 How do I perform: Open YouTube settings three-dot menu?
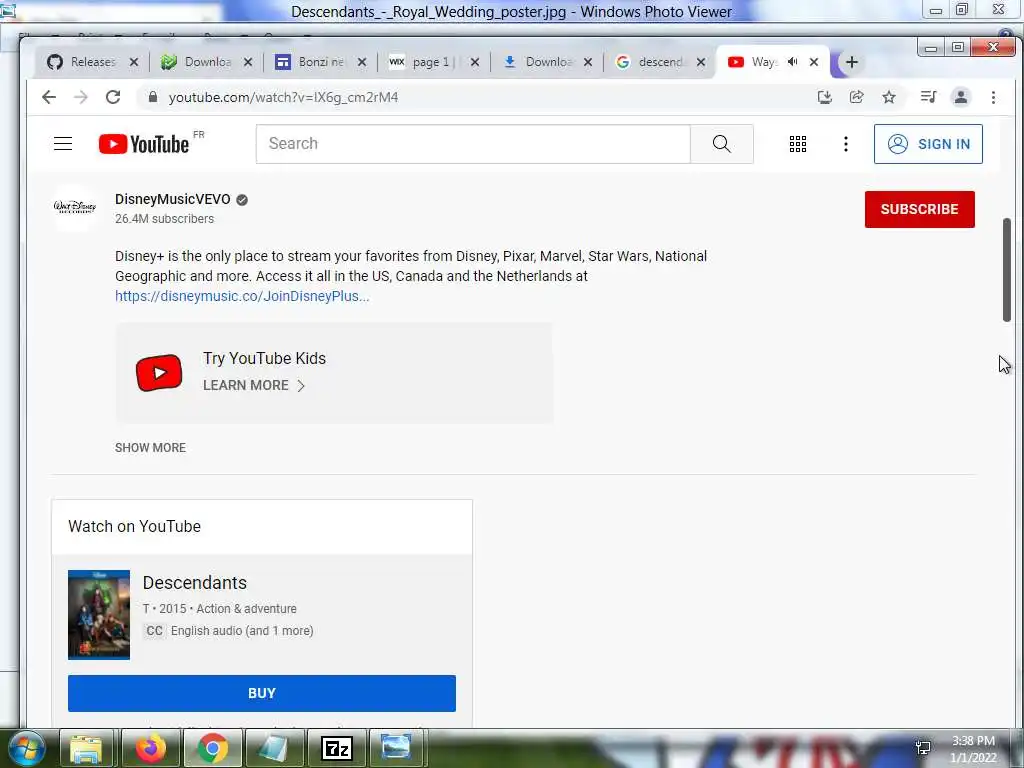click(x=846, y=144)
